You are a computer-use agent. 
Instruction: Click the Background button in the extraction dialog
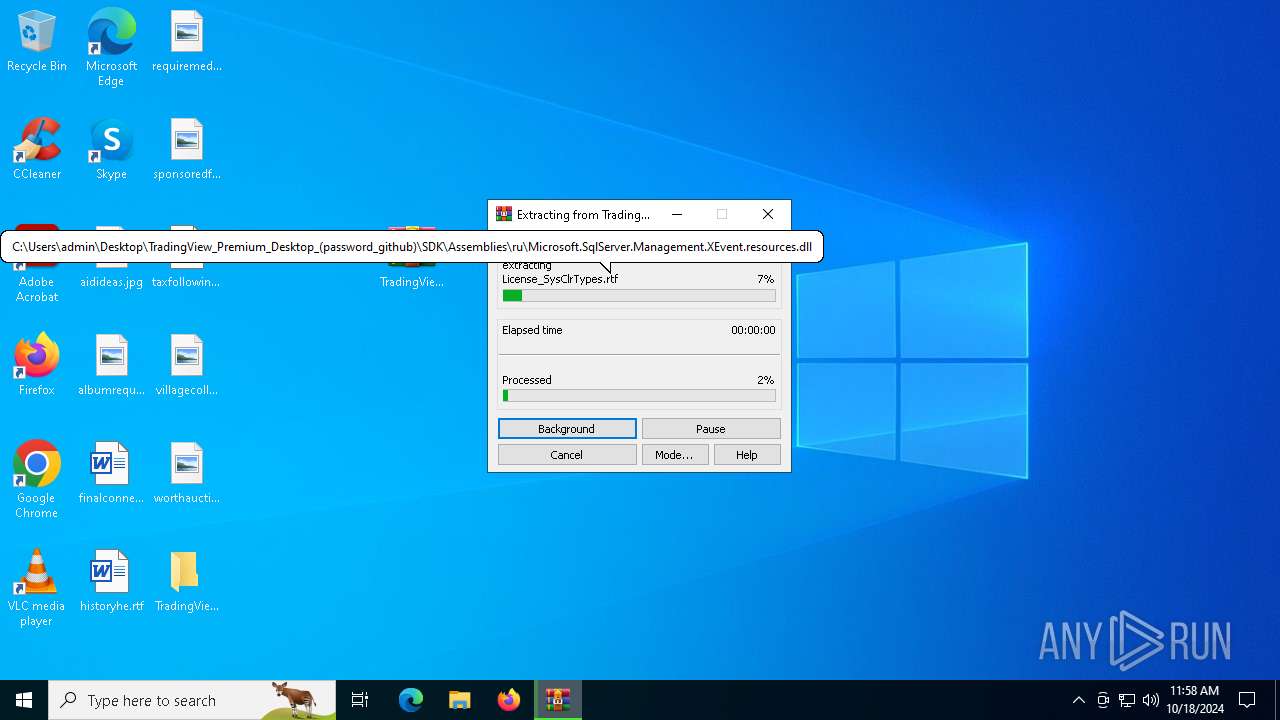(x=567, y=429)
